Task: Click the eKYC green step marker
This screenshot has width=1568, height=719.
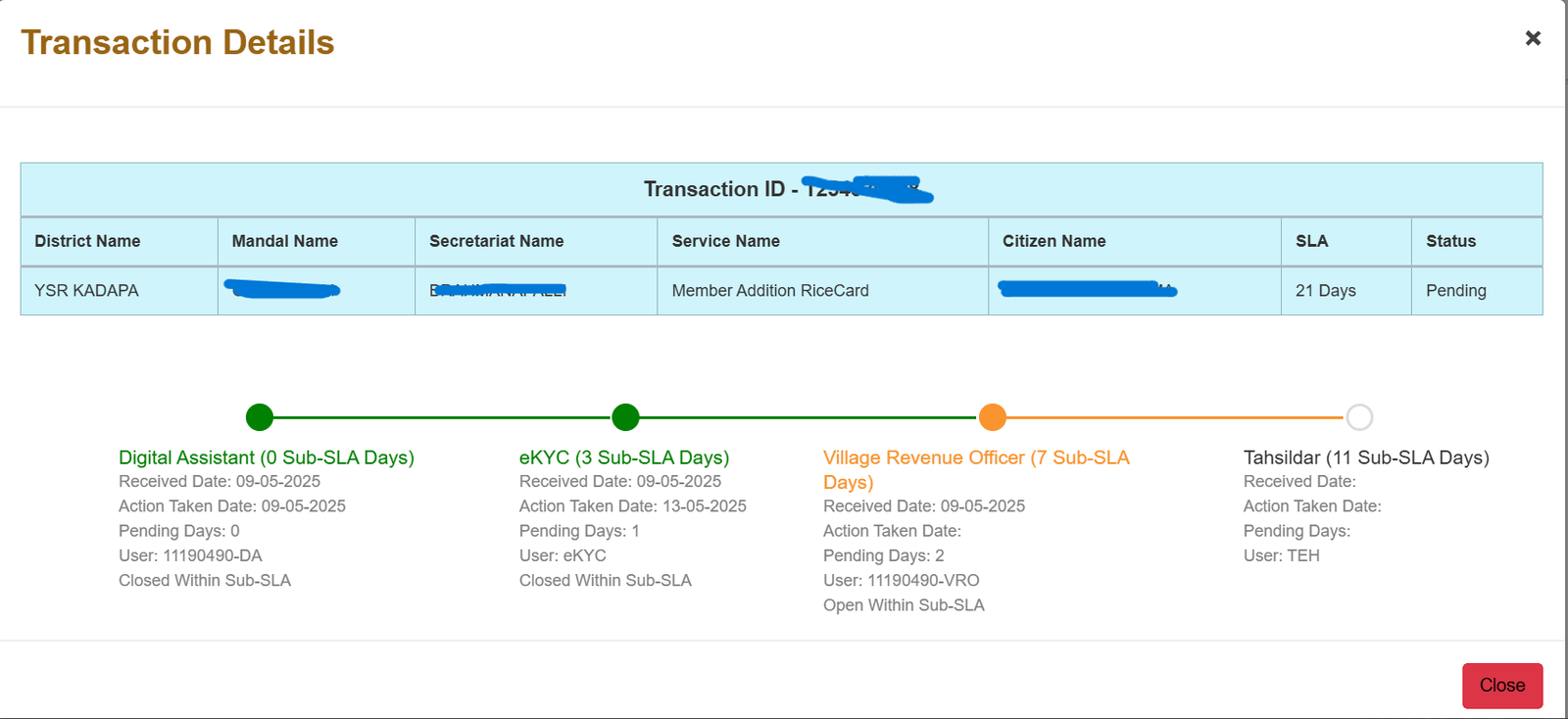Action: coord(625,417)
